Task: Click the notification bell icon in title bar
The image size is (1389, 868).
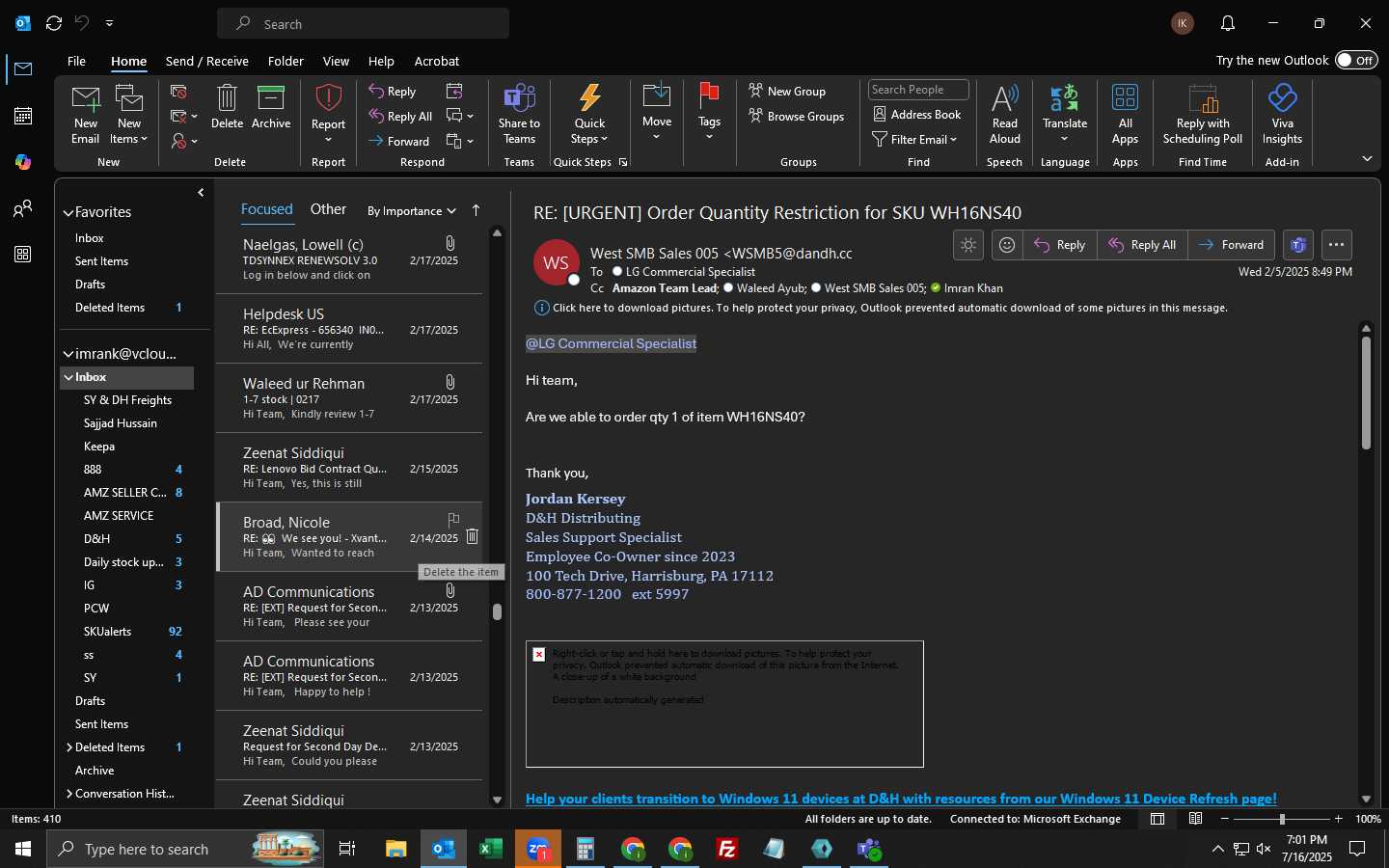Action: point(1228,23)
